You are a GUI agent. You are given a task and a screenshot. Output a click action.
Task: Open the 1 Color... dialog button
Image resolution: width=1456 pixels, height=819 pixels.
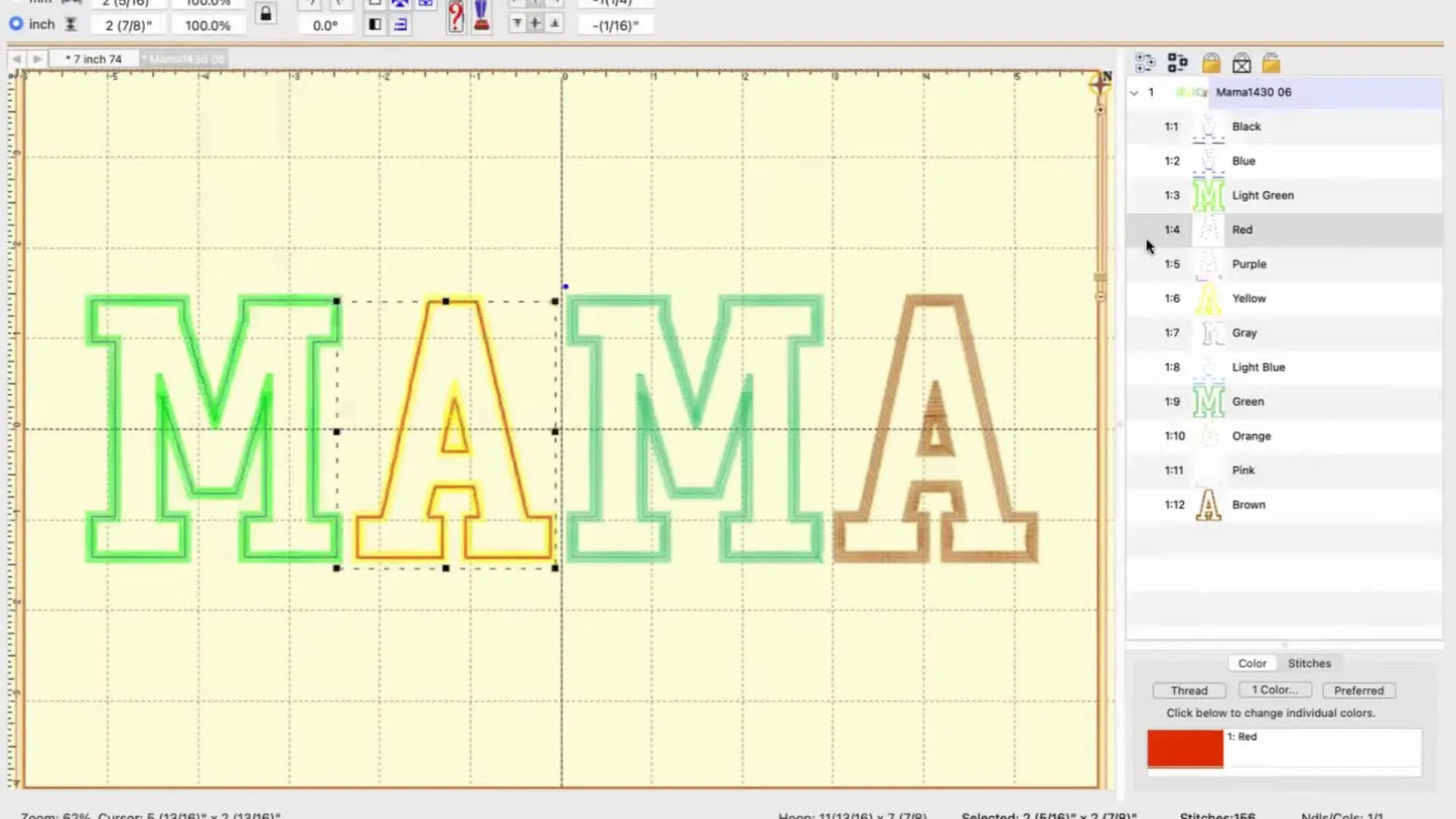tap(1274, 691)
